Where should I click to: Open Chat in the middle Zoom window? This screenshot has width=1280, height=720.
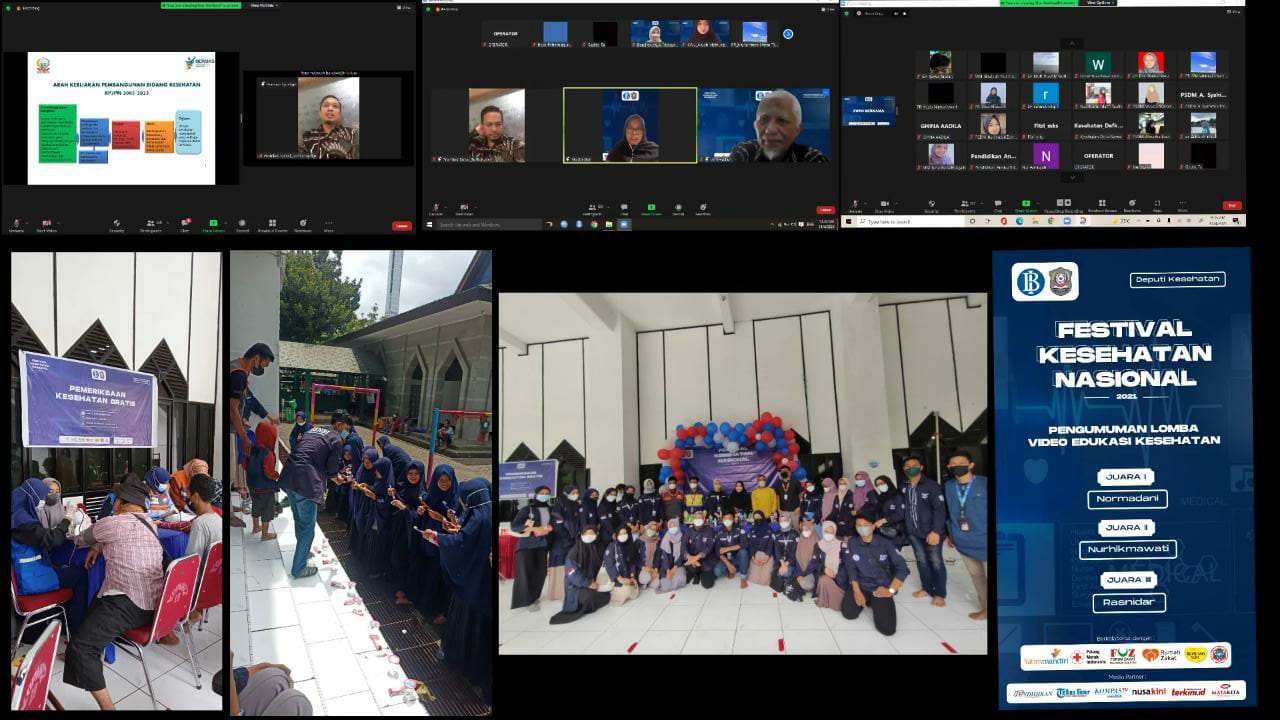(624, 211)
